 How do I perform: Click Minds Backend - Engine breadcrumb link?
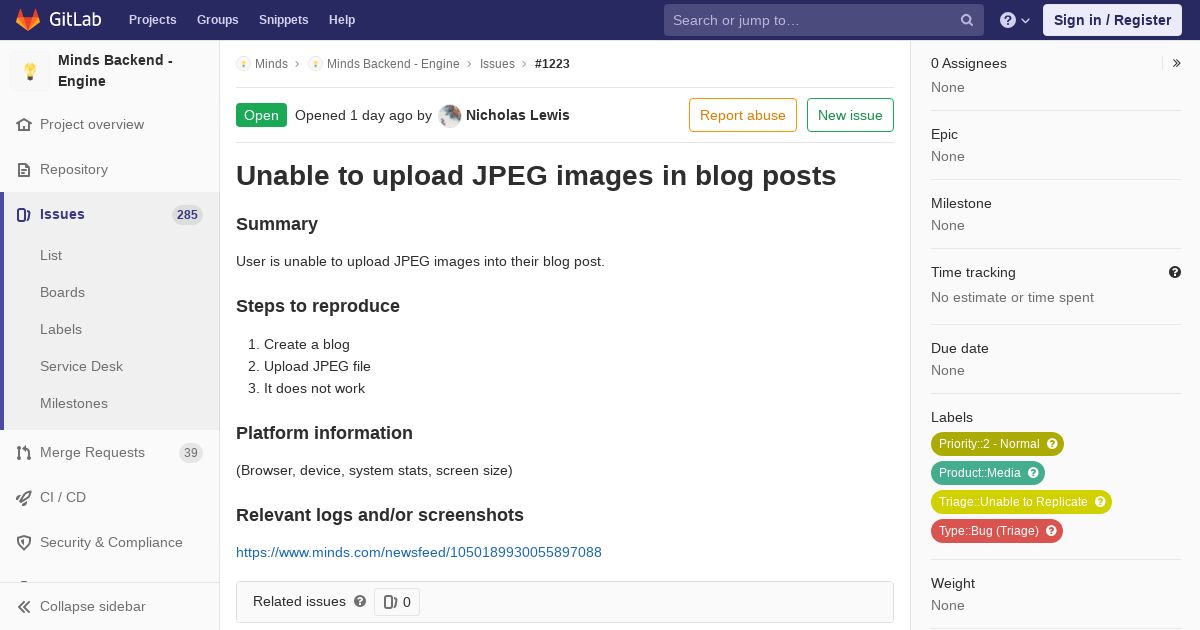click(393, 64)
